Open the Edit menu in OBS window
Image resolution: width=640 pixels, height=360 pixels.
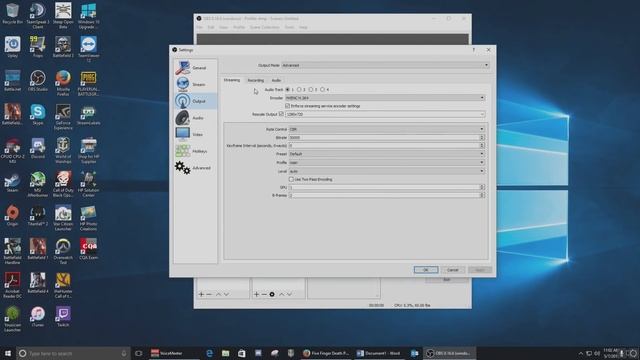tap(211, 27)
